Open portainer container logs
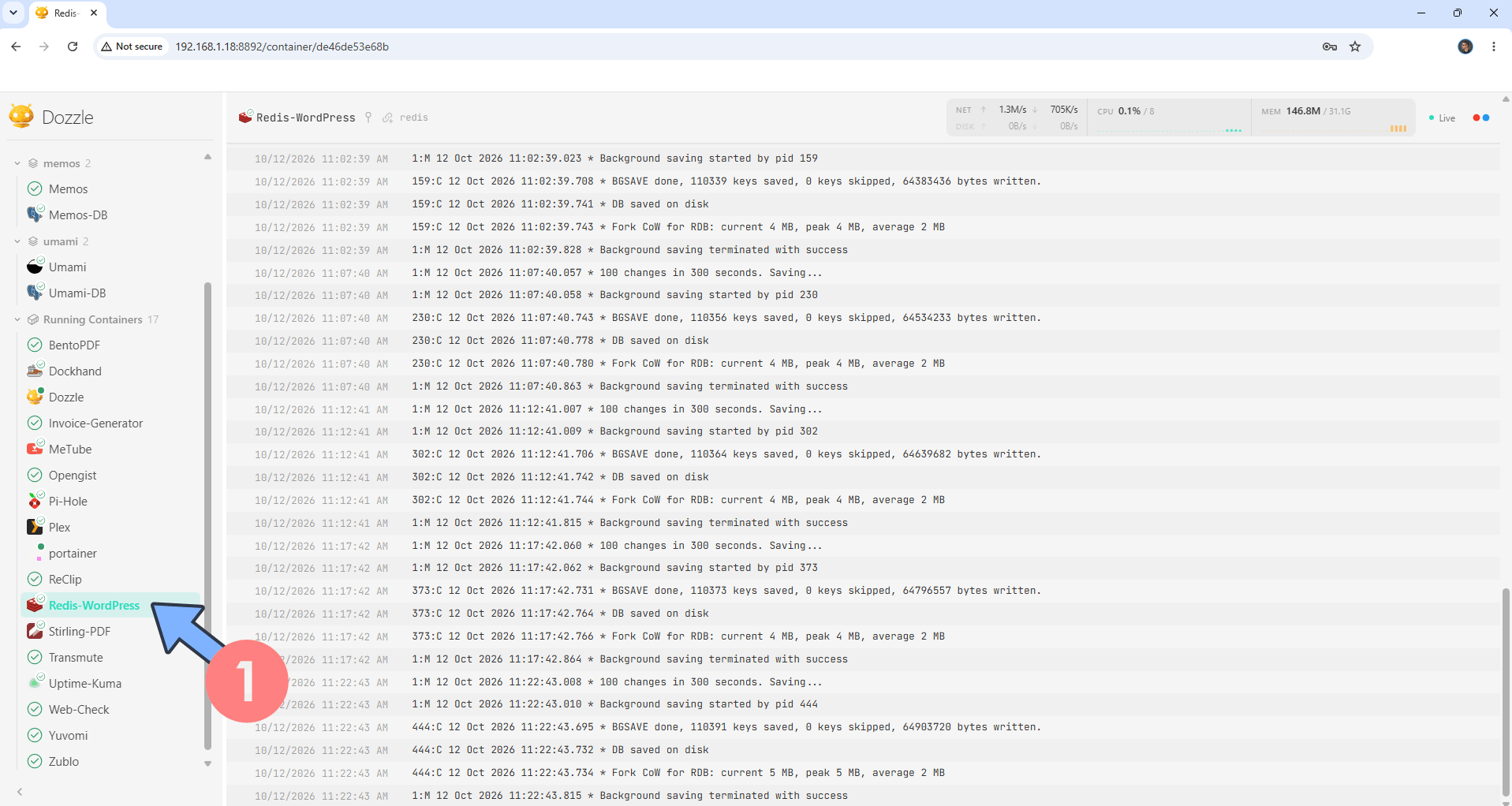This screenshot has height=806, width=1512. 73,554
